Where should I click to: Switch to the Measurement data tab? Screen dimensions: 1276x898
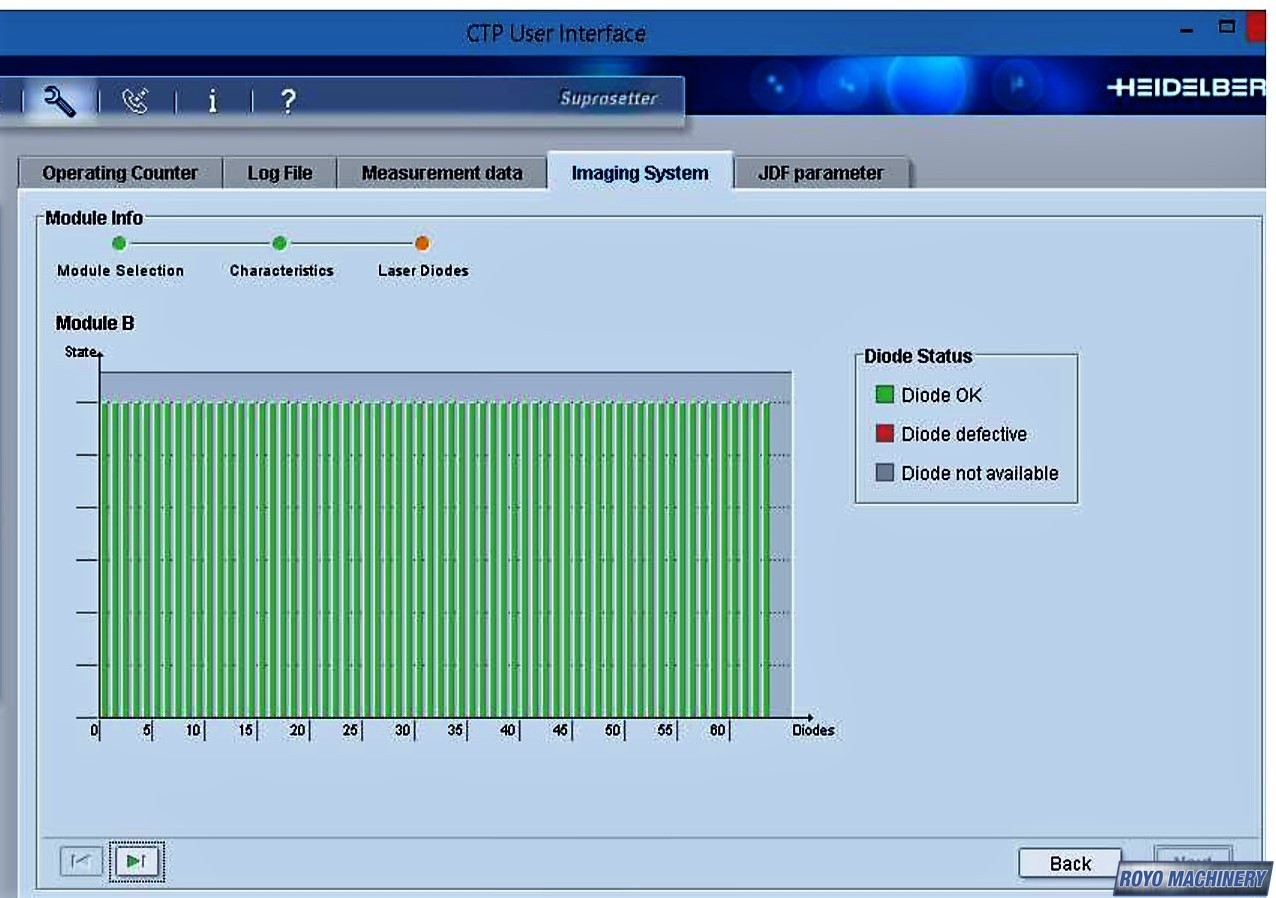tap(442, 173)
